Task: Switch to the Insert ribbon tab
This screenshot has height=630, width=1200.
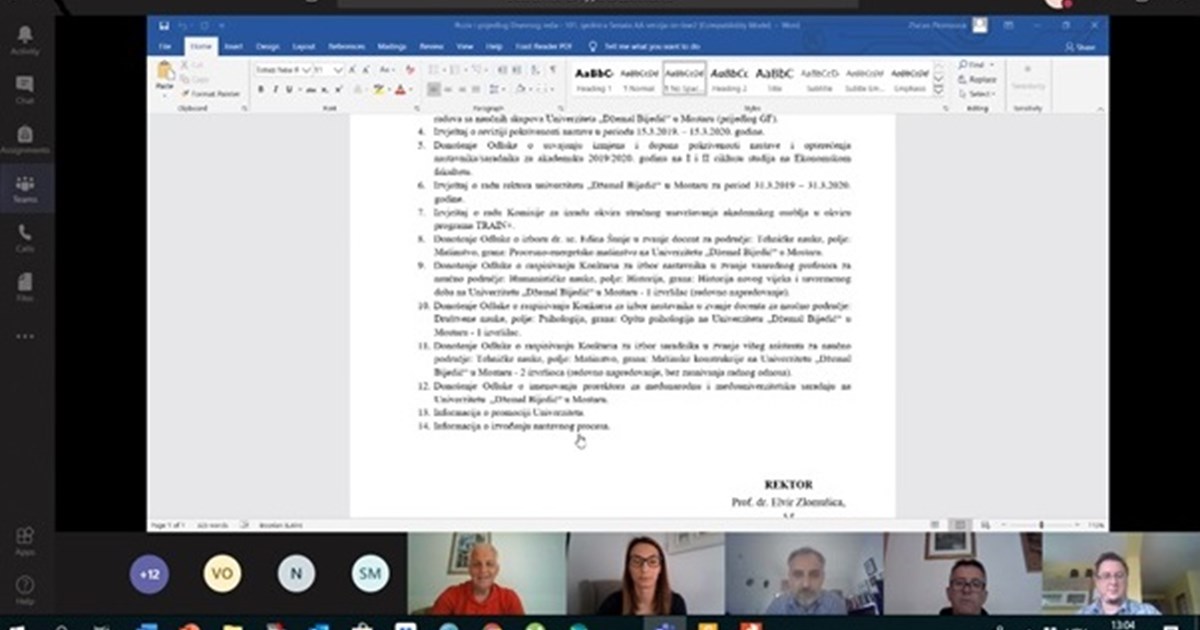Action: pos(233,46)
